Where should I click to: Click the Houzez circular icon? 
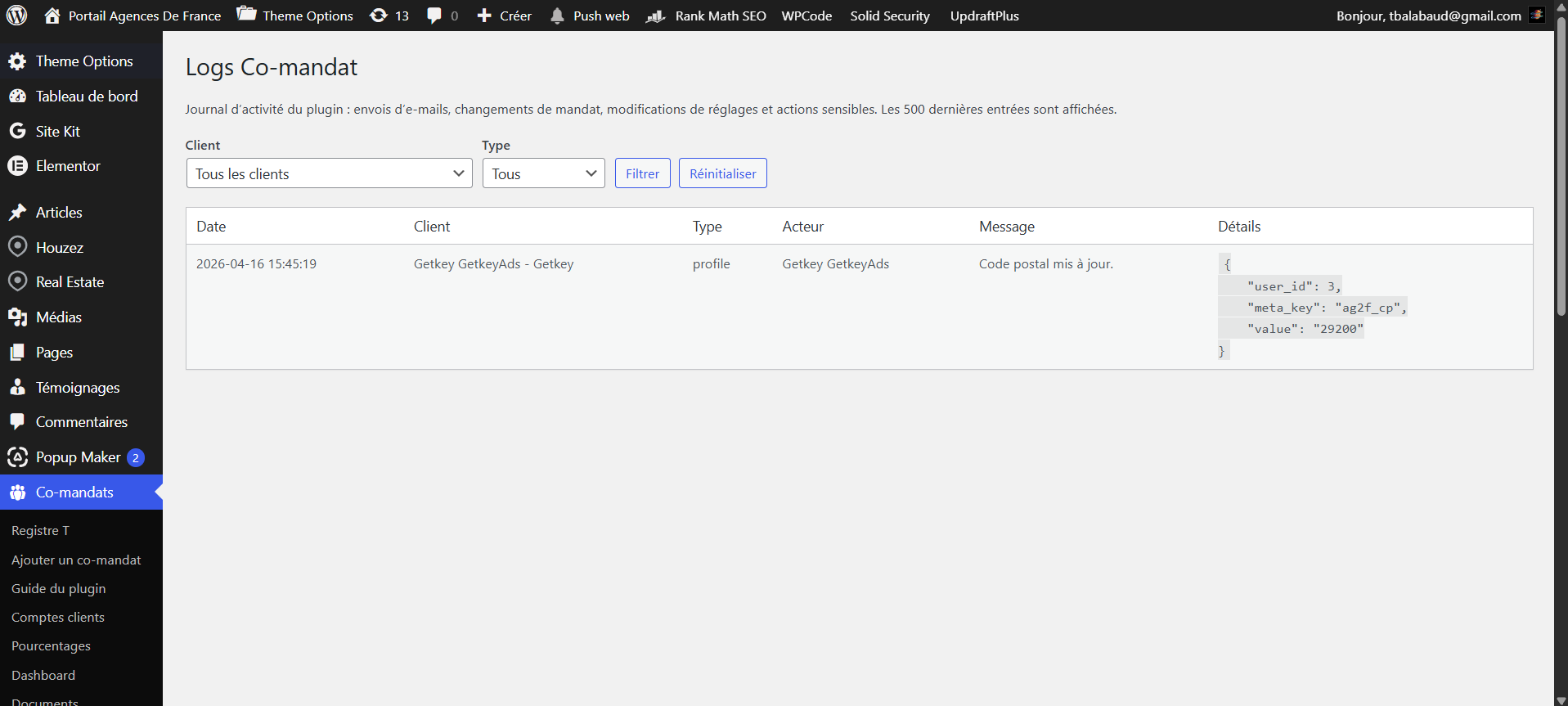tap(17, 247)
